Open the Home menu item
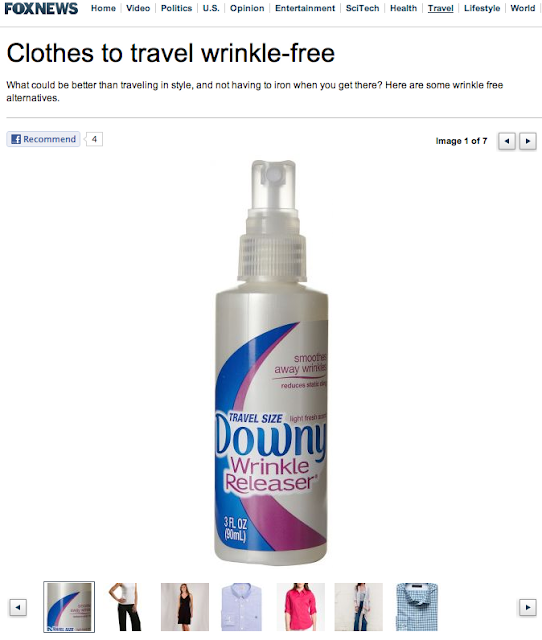Viewport: 542px width, 640px height. click(103, 8)
